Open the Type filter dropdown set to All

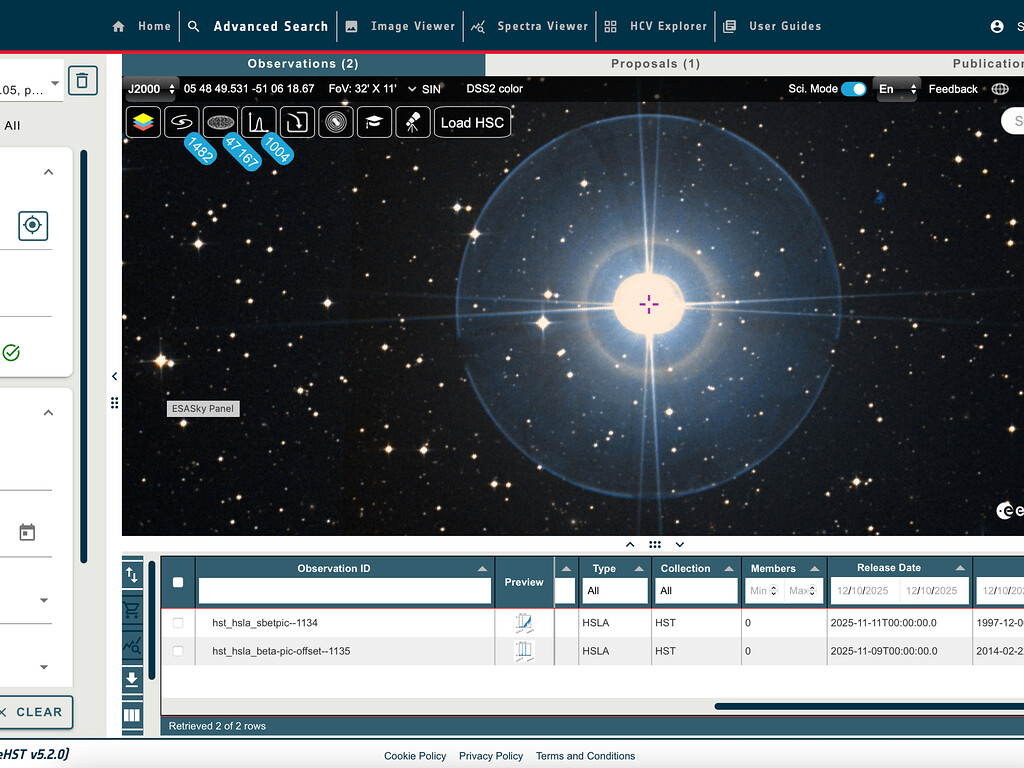coord(614,591)
